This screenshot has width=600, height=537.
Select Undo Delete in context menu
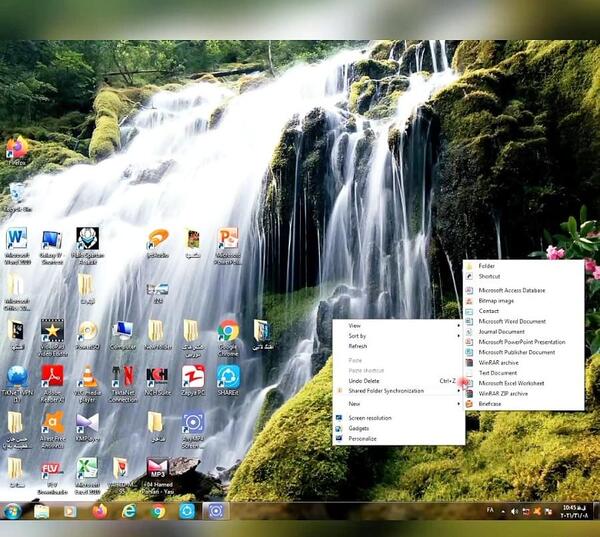399,381
